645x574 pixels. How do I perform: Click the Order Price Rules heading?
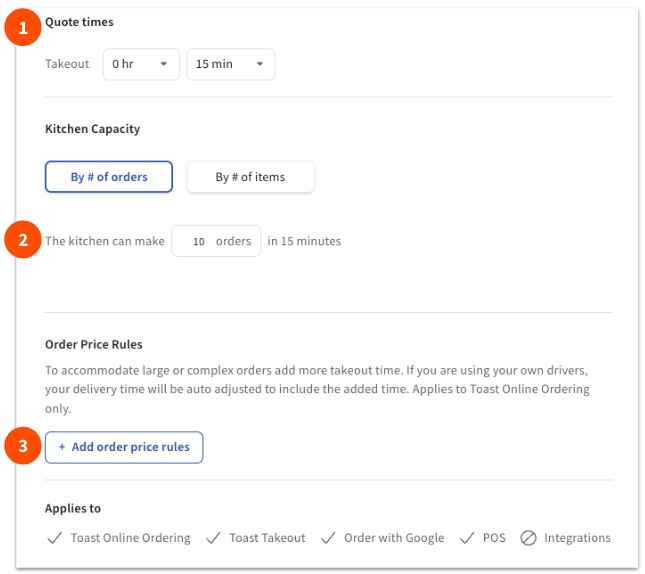pyautogui.click(x=94, y=344)
